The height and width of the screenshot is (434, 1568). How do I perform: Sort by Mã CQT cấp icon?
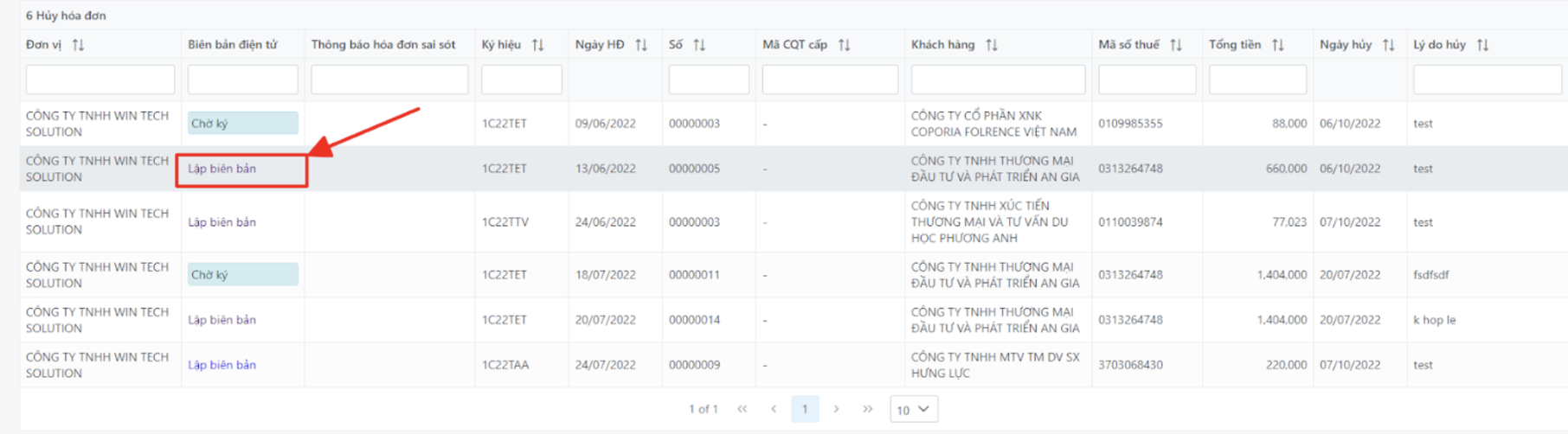[844, 45]
